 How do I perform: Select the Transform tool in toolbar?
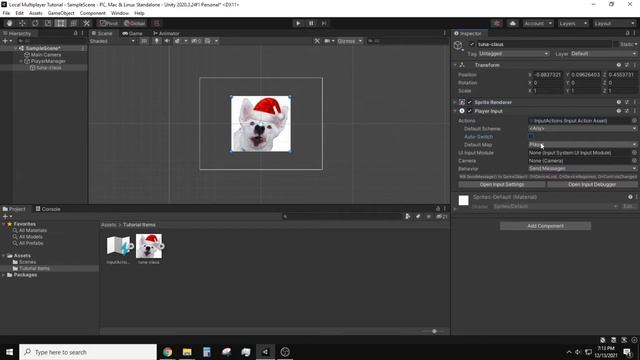[x=74, y=23]
